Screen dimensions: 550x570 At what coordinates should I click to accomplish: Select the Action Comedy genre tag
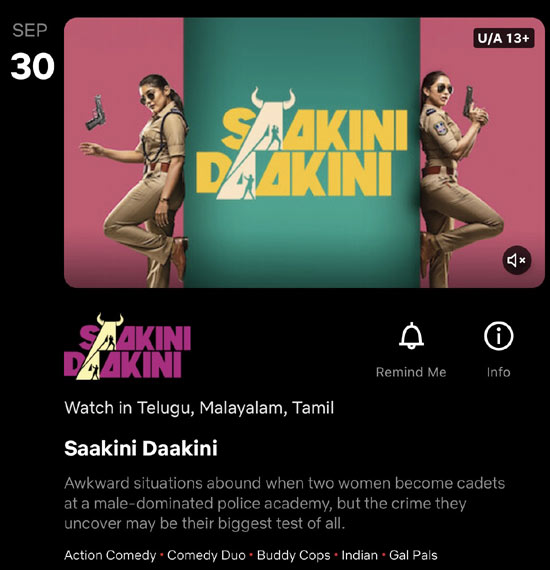click(x=110, y=555)
